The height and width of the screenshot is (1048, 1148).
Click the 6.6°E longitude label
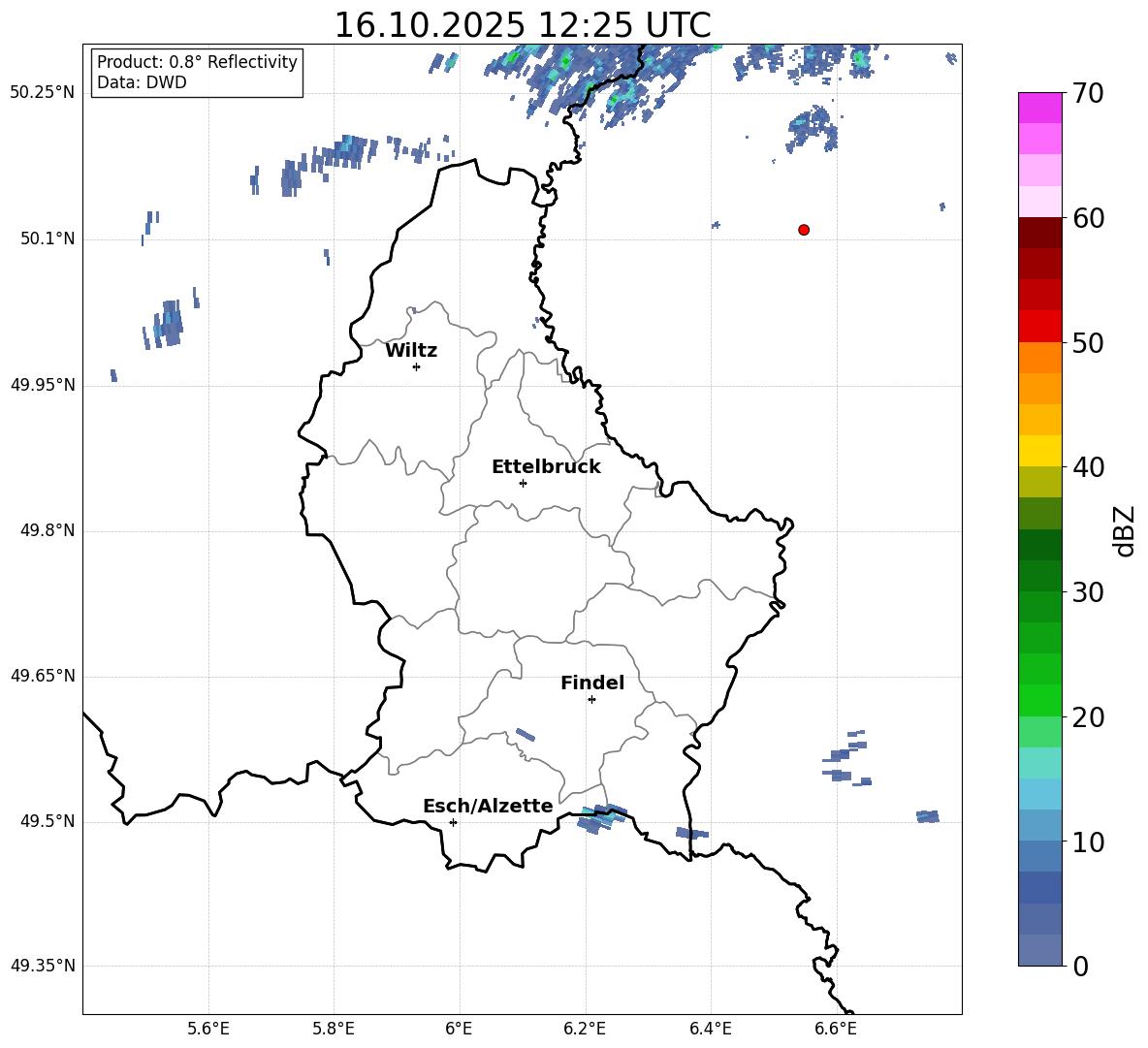[836, 1029]
